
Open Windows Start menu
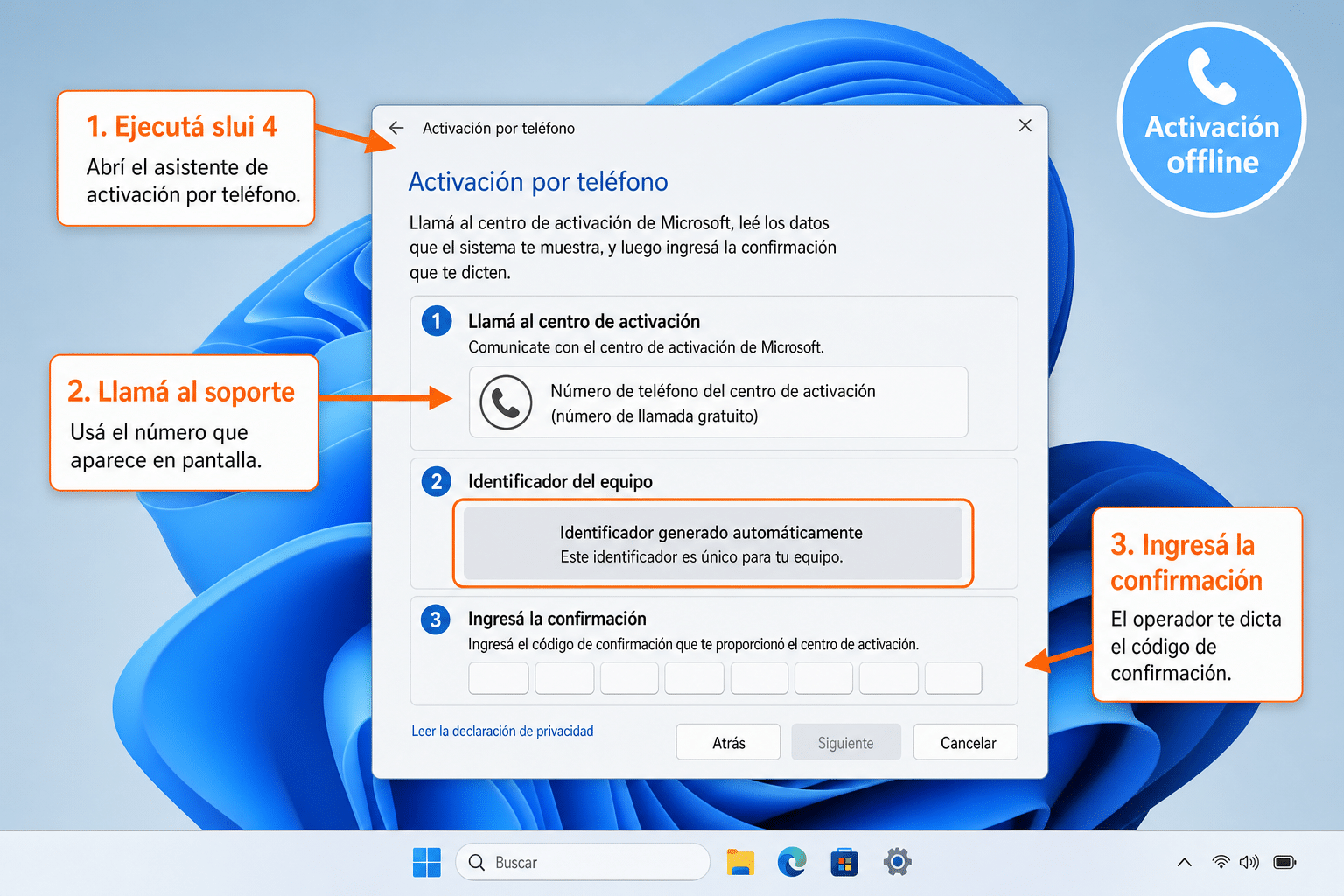[x=427, y=862]
